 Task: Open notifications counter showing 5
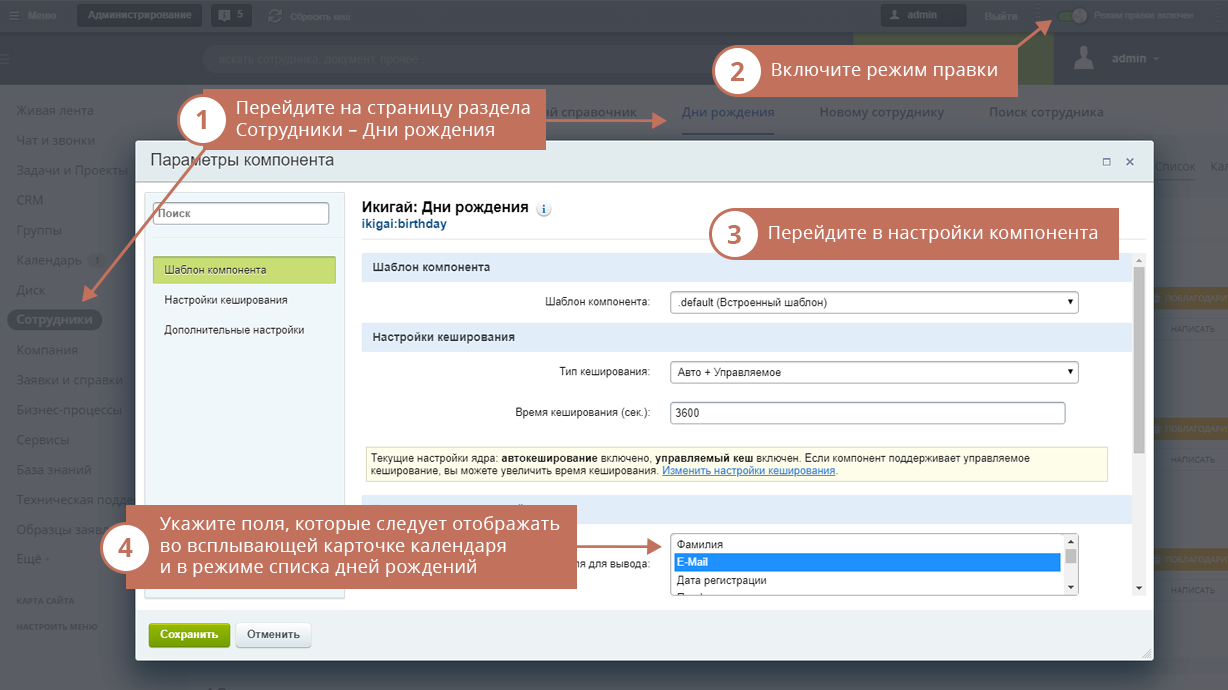click(x=231, y=16)
